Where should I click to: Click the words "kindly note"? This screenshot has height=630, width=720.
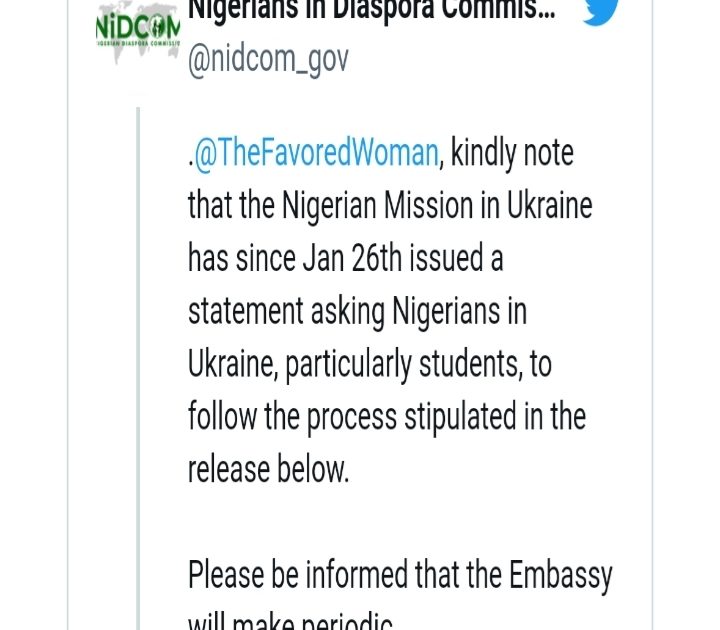[512, 153]
